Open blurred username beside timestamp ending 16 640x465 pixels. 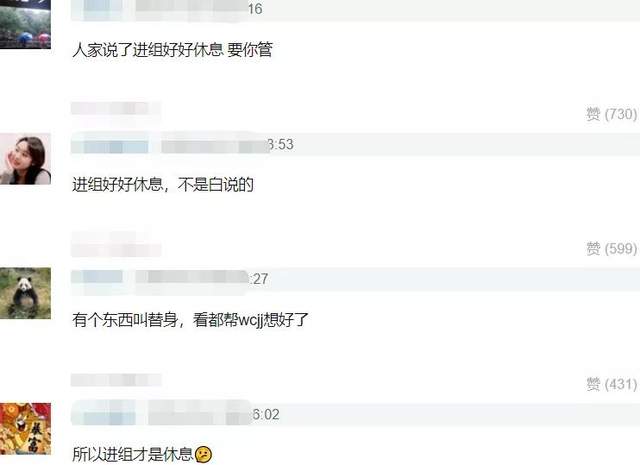click(97, 9)
